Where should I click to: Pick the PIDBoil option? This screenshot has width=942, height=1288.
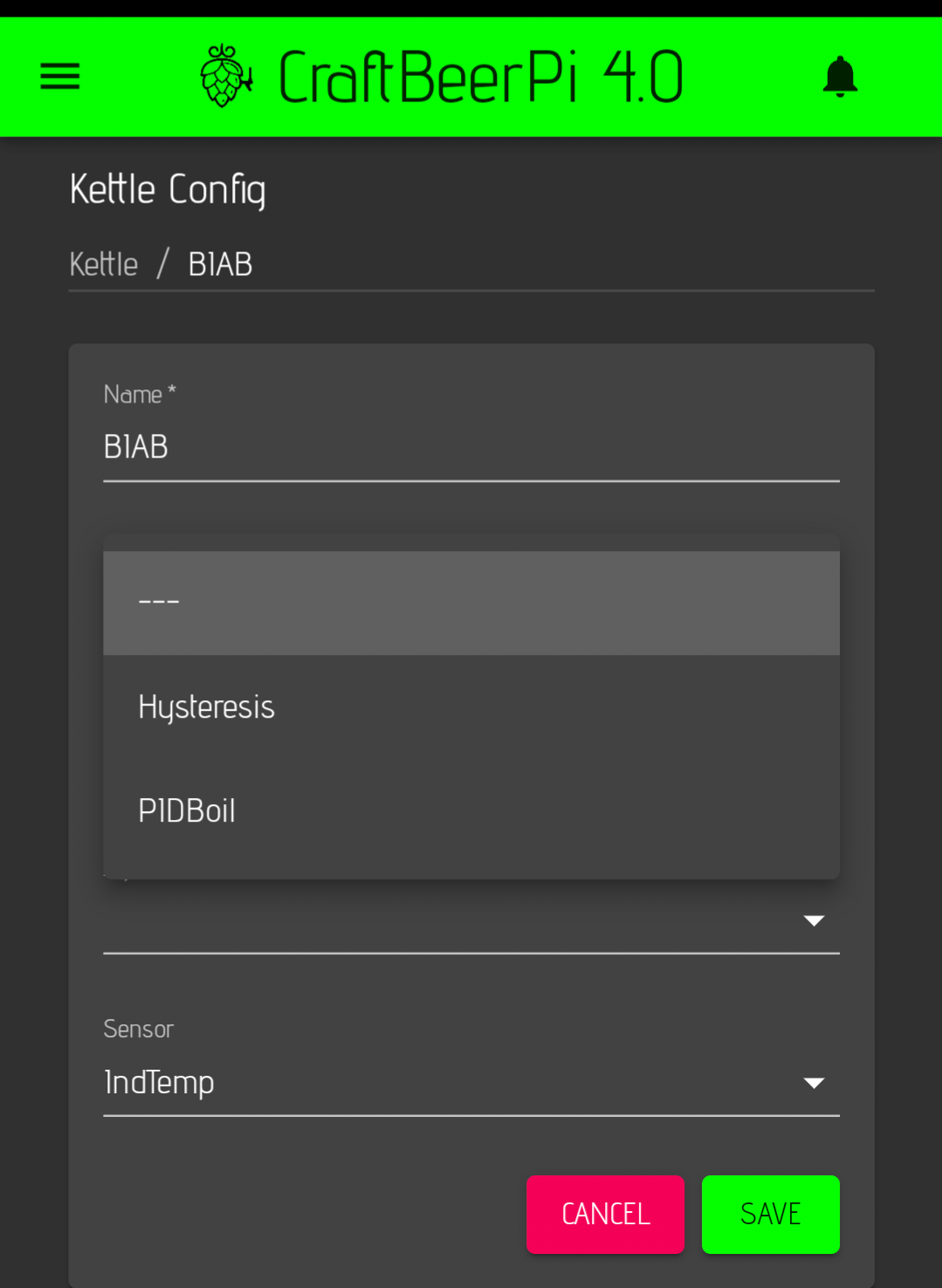pyautogui.click(x=470, y=810)
